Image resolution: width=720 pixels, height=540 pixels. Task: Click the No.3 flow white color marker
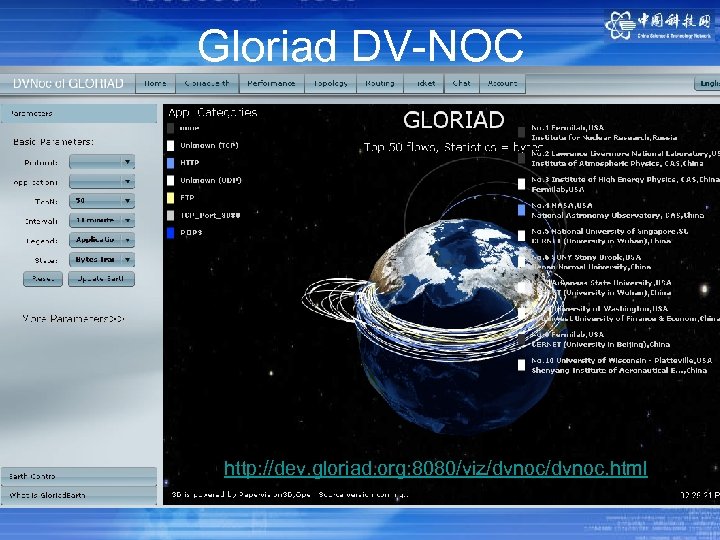click(x=521, y=184)
